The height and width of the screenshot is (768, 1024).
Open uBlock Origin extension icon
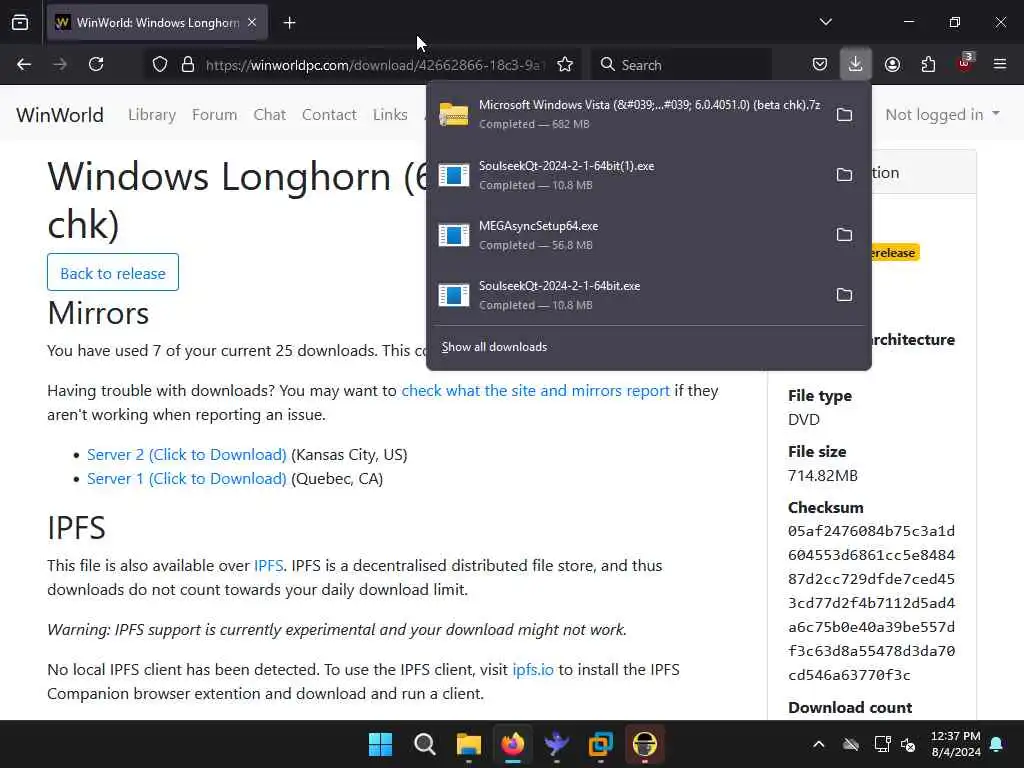(965, 63)
